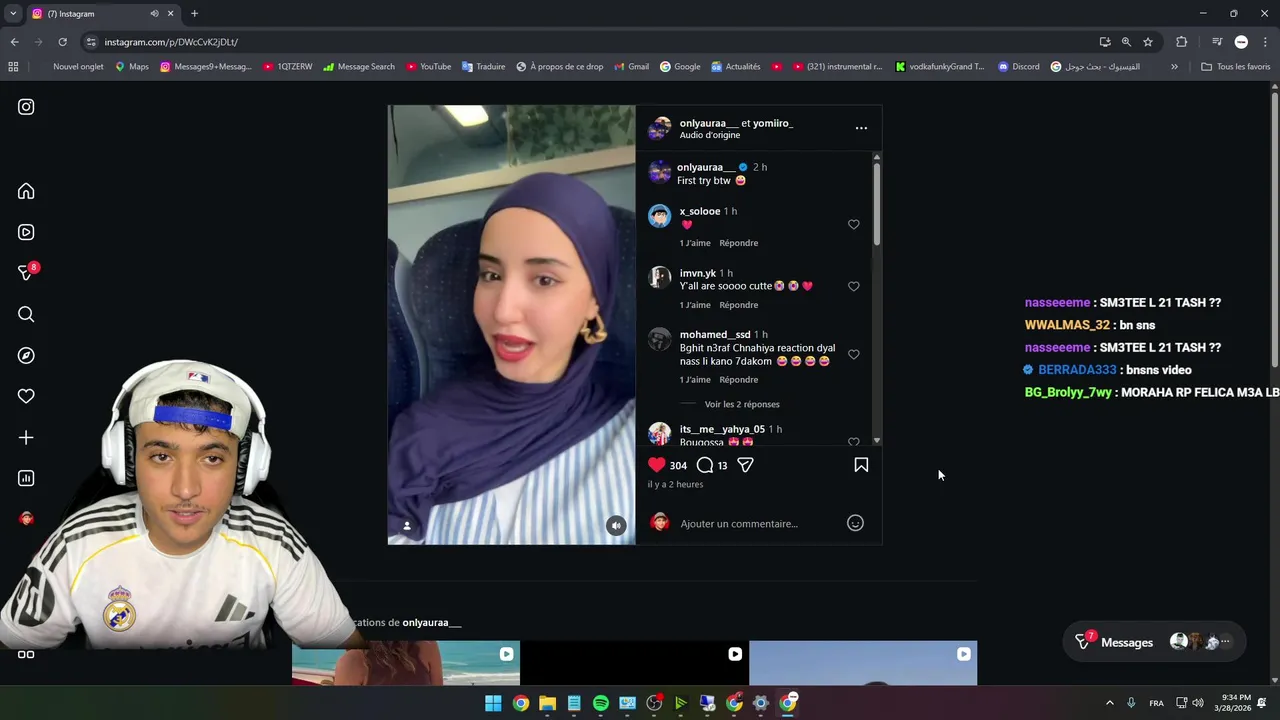This screenshot has height=720, width=1280.
Task: Click the 304 likes count
Action: click(x=678, y=466)
